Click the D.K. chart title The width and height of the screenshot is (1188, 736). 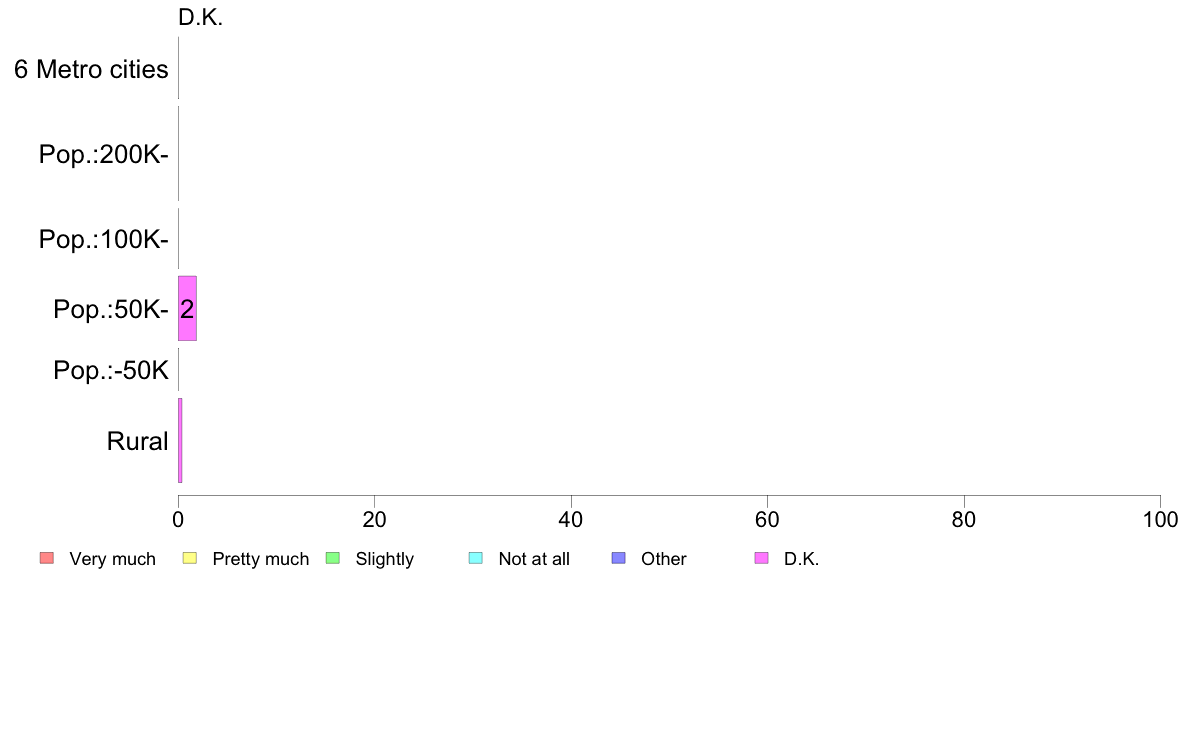[200, 17]
